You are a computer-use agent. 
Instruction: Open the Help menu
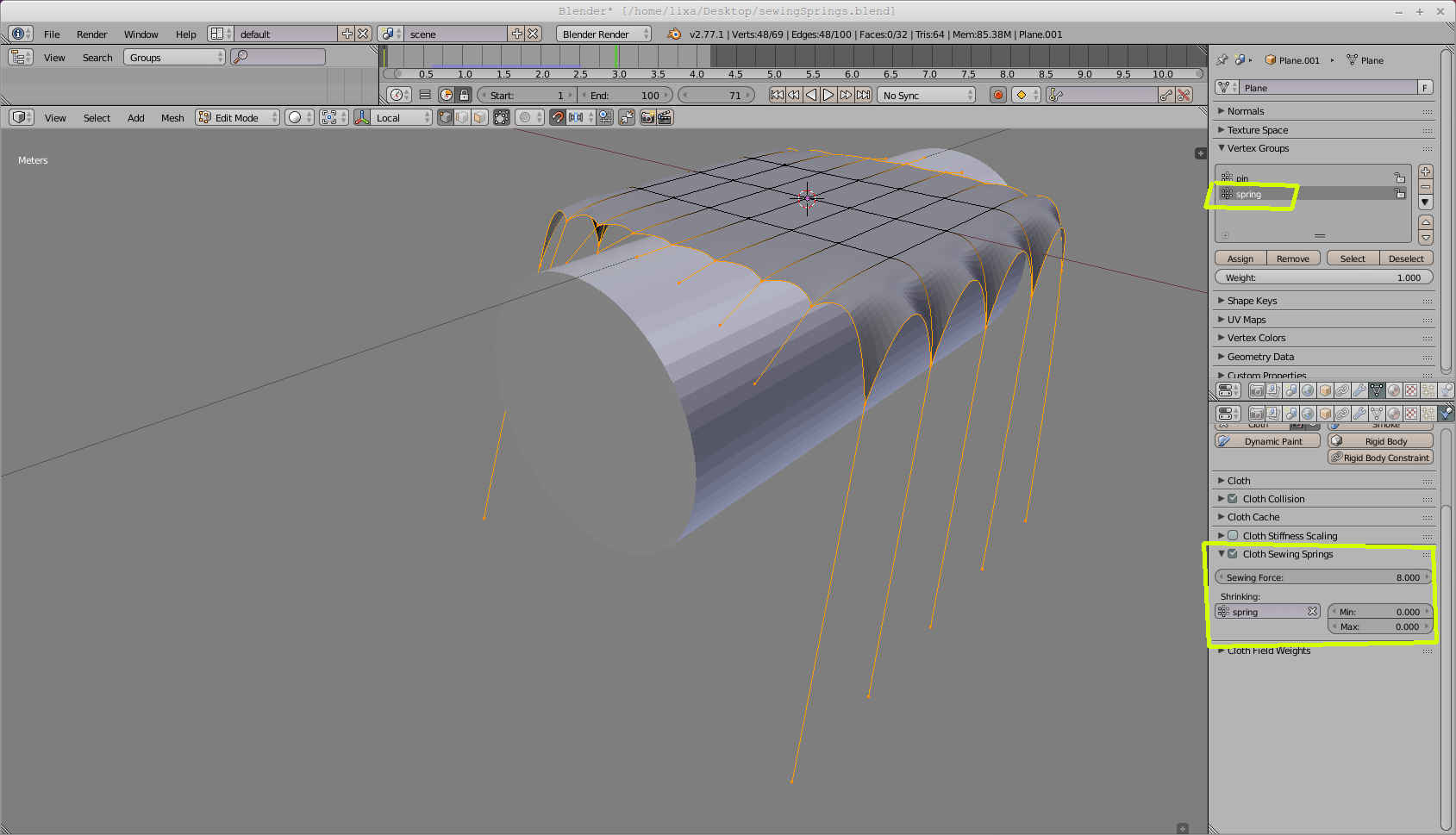pyautogui.click(x=185, y=34)
